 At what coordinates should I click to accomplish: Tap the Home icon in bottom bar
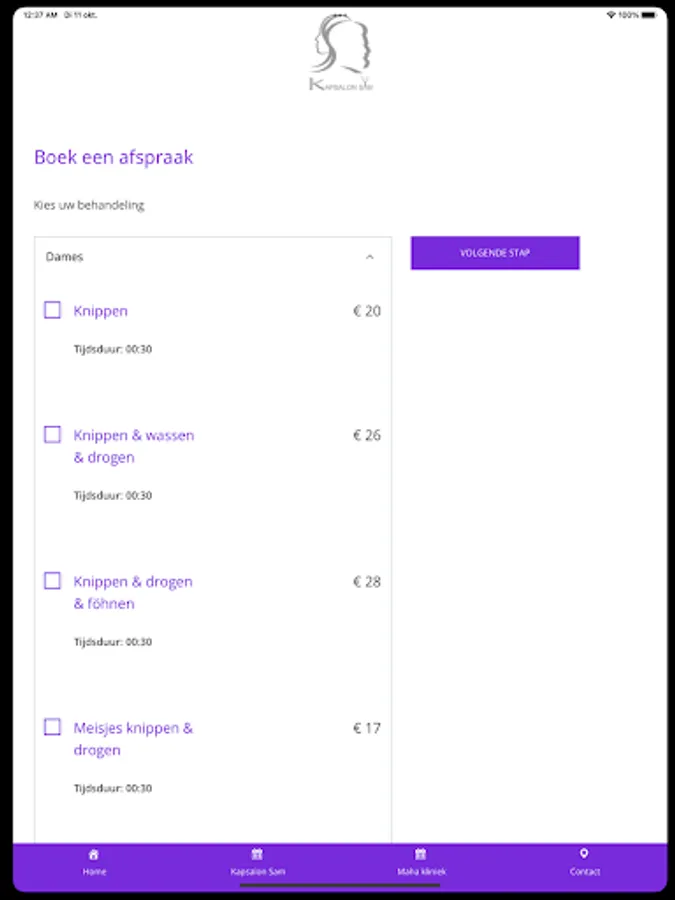pos(94,854)
